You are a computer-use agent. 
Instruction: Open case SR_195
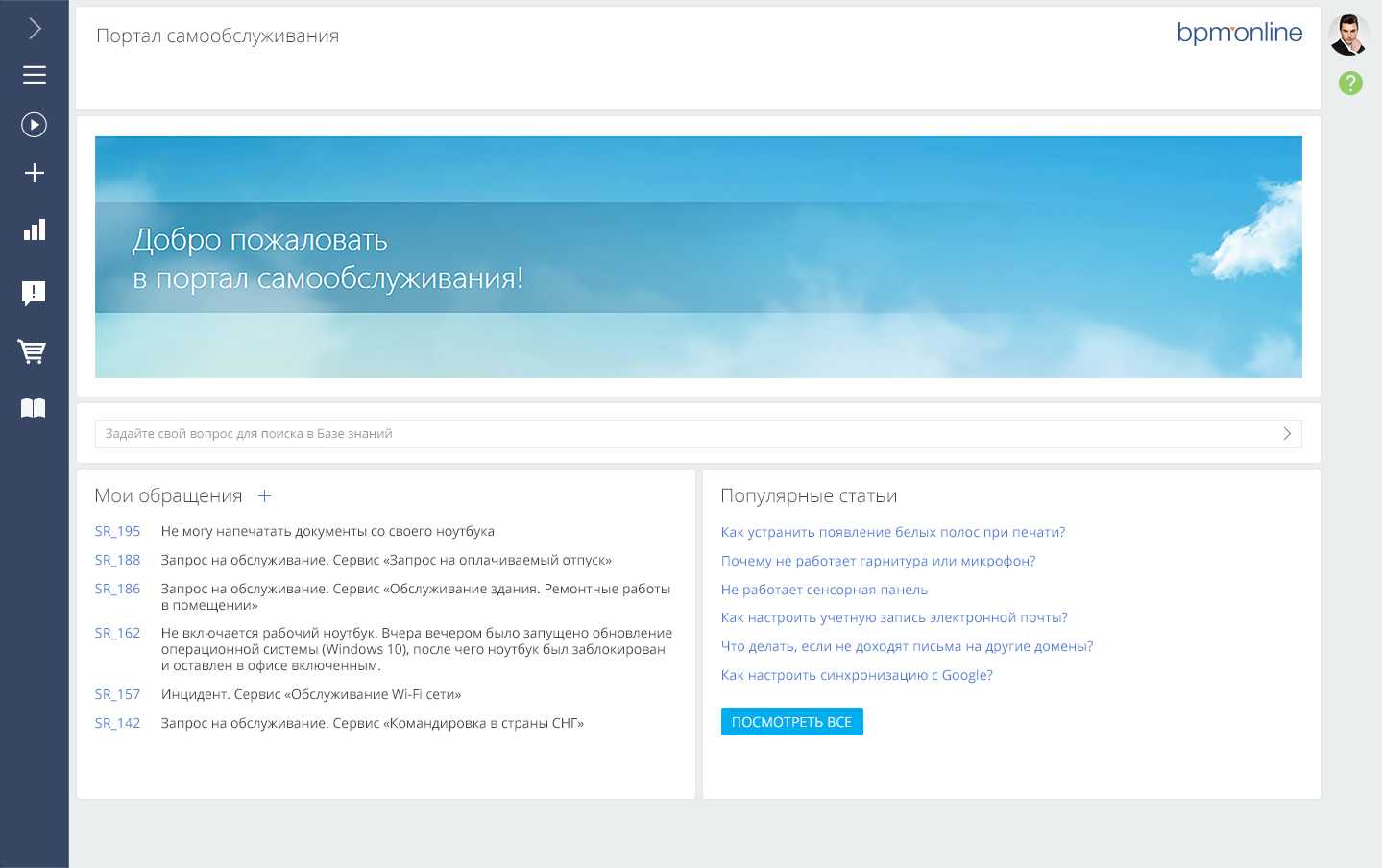point(117,531)
